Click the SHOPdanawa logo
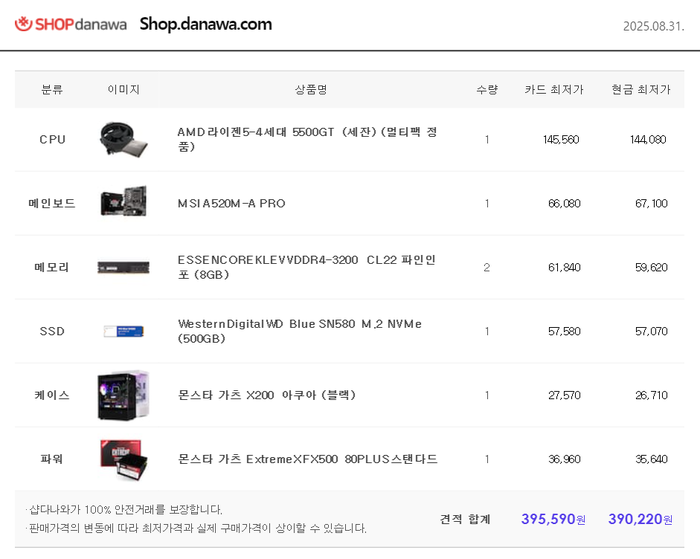 coord(71,24)
